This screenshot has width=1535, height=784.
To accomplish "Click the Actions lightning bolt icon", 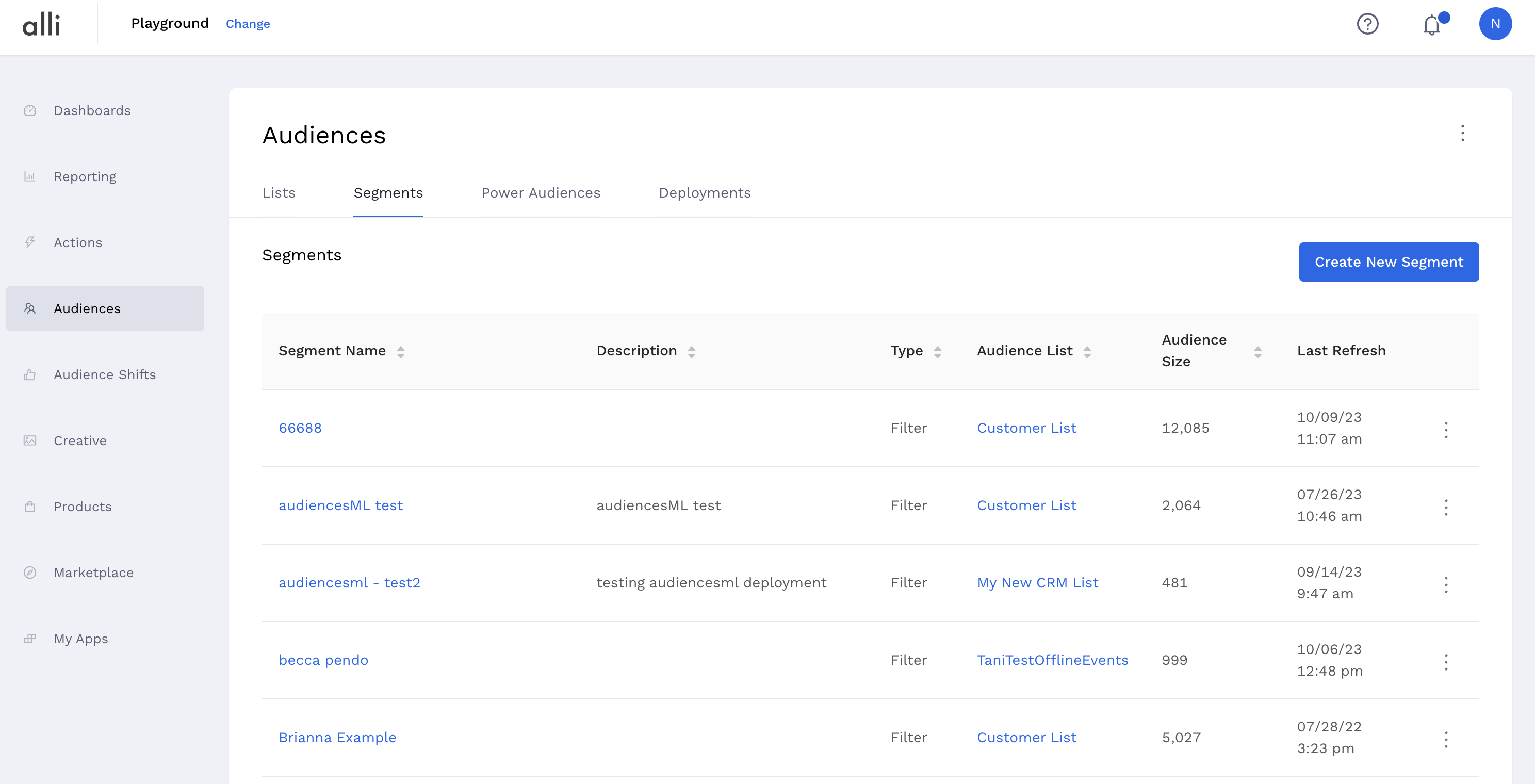I will pos(30,242).
